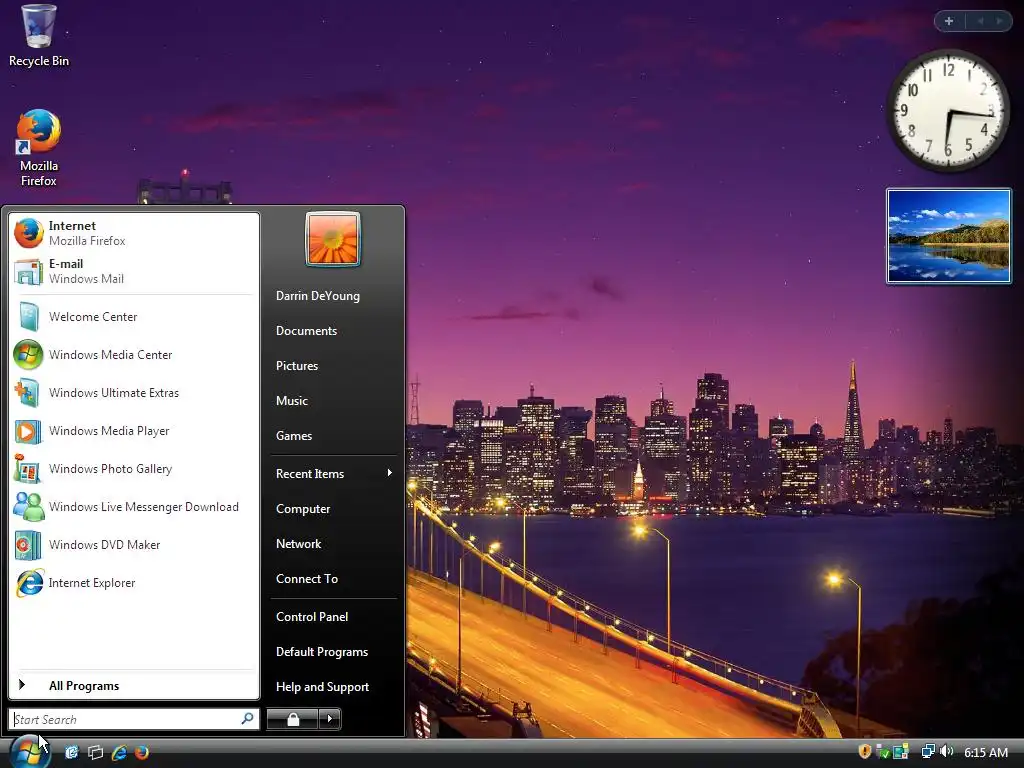Viewport: 1024px width, 768px height.
Task: Open Documents from Start menu
Action: point(334,330)
